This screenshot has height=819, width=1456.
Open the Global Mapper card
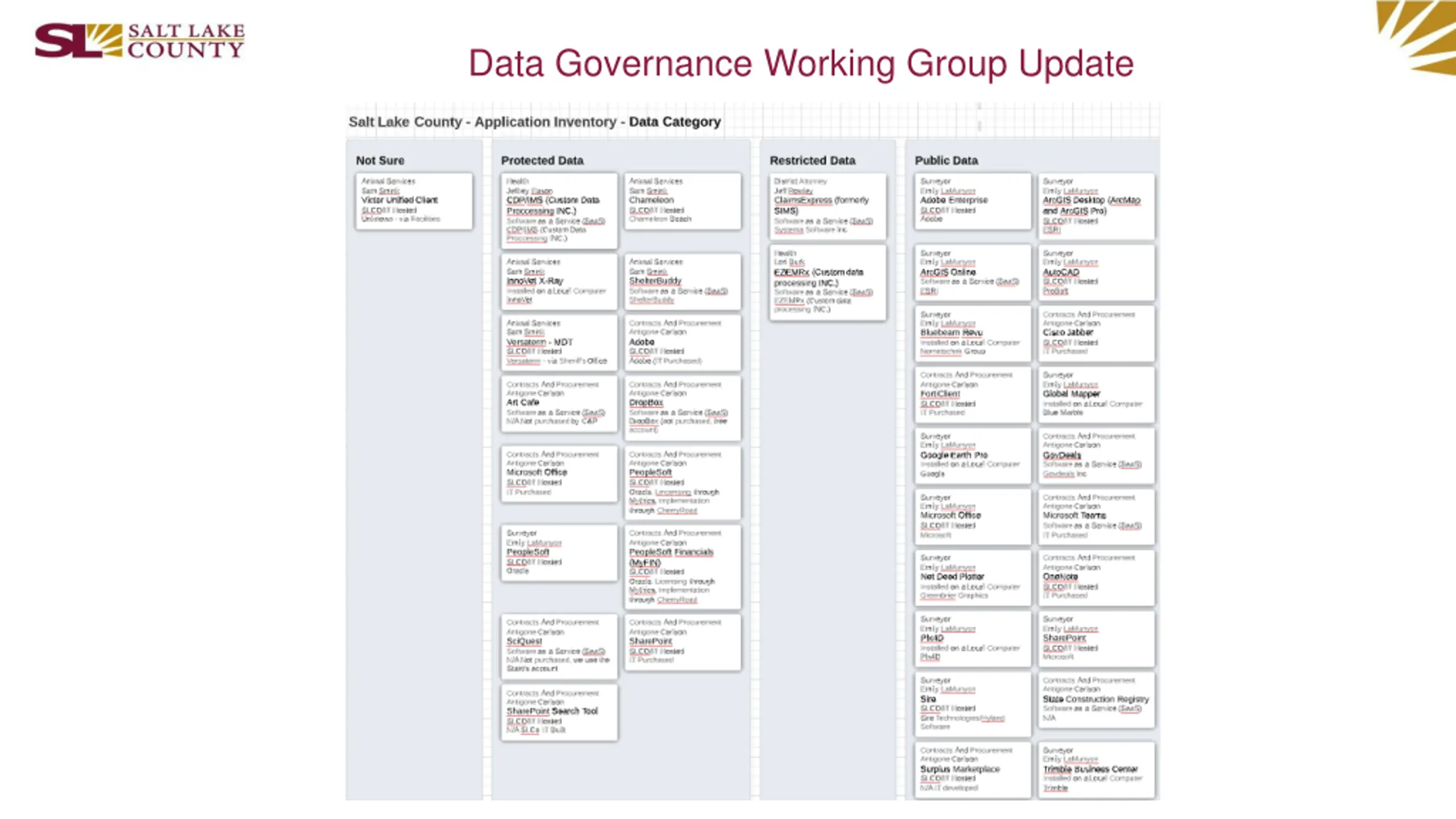pos(1097,395)
